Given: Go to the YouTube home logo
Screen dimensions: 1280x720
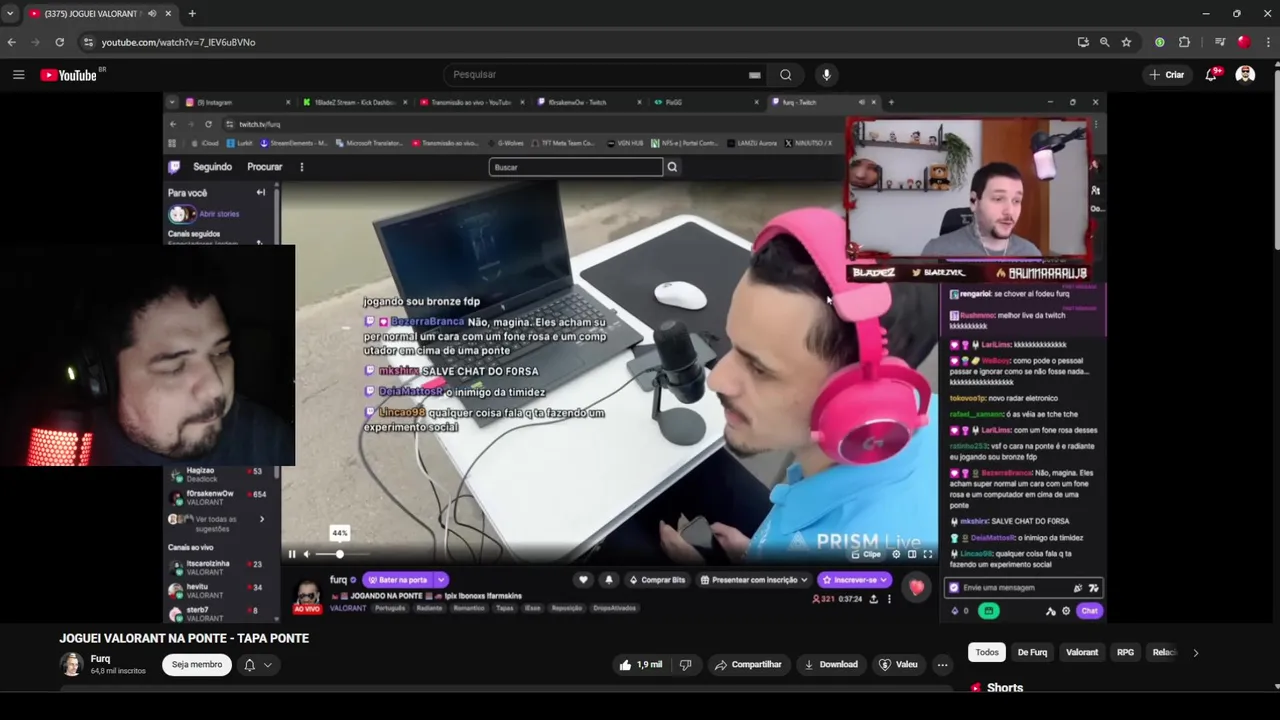Looking at the screenshot, I should click(68, 75).
